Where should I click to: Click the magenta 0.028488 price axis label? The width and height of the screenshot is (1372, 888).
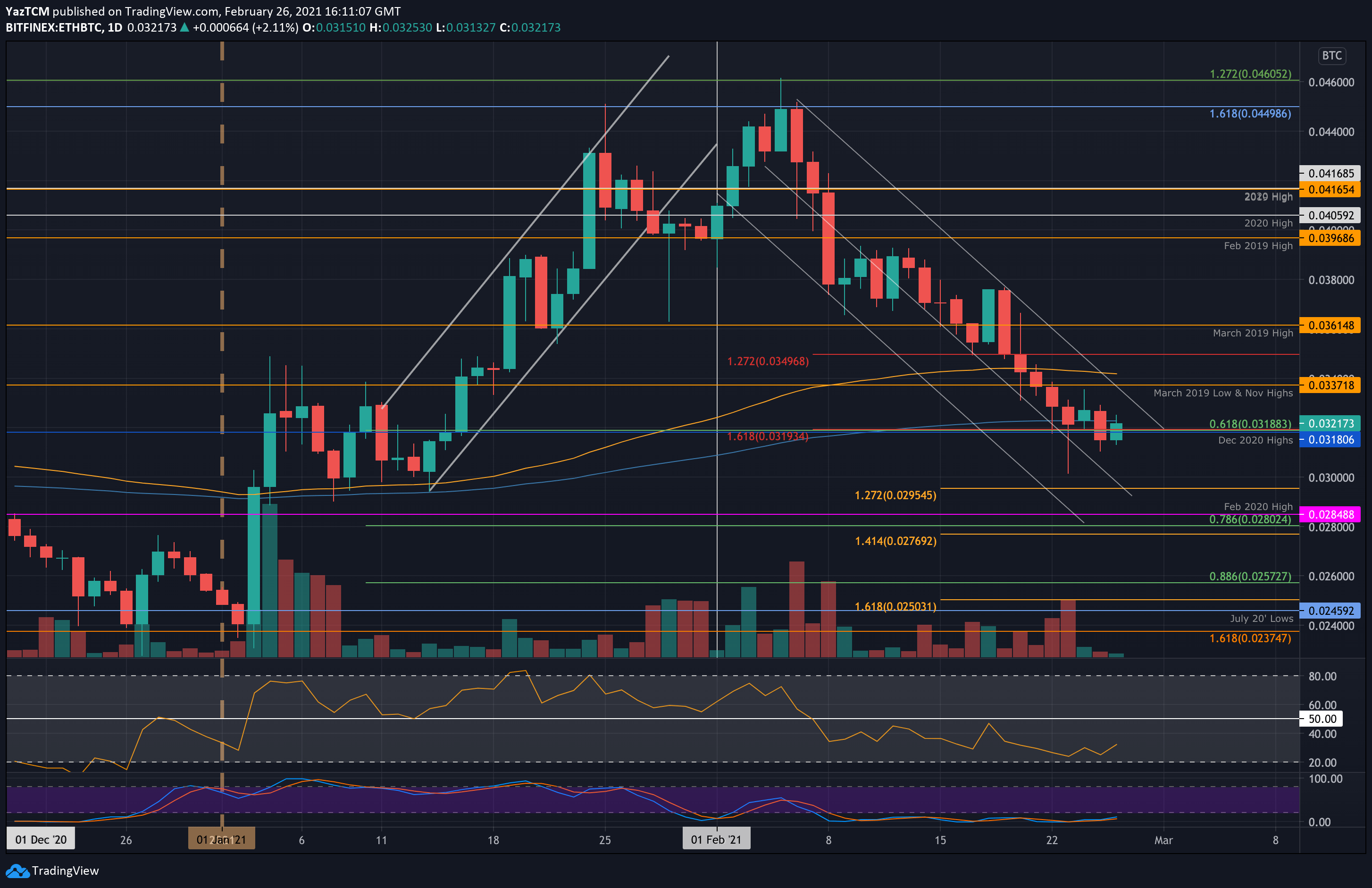click(x=1330, y=514)
